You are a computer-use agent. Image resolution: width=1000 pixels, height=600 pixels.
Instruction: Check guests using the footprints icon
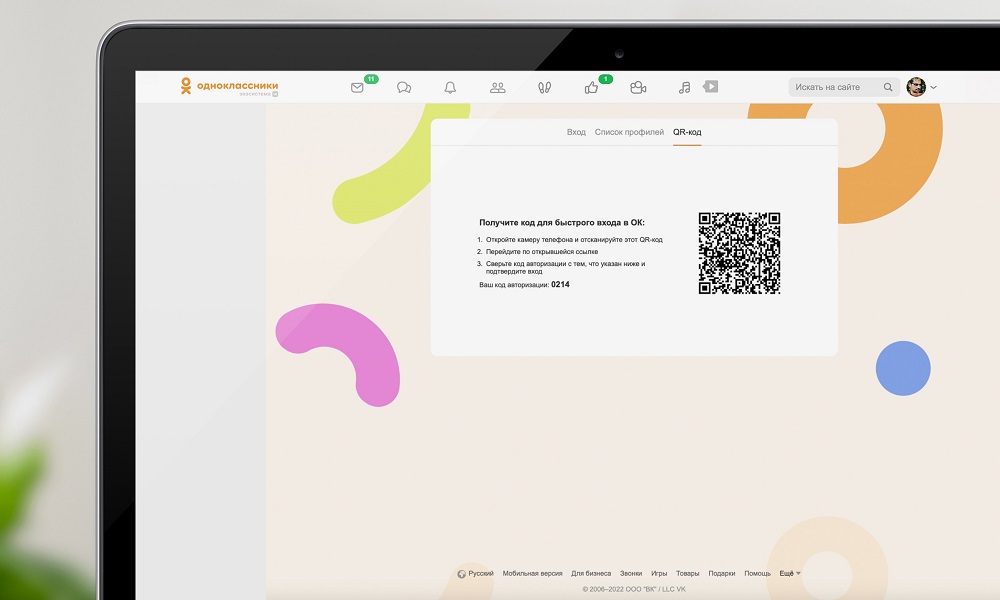(542, 87)
